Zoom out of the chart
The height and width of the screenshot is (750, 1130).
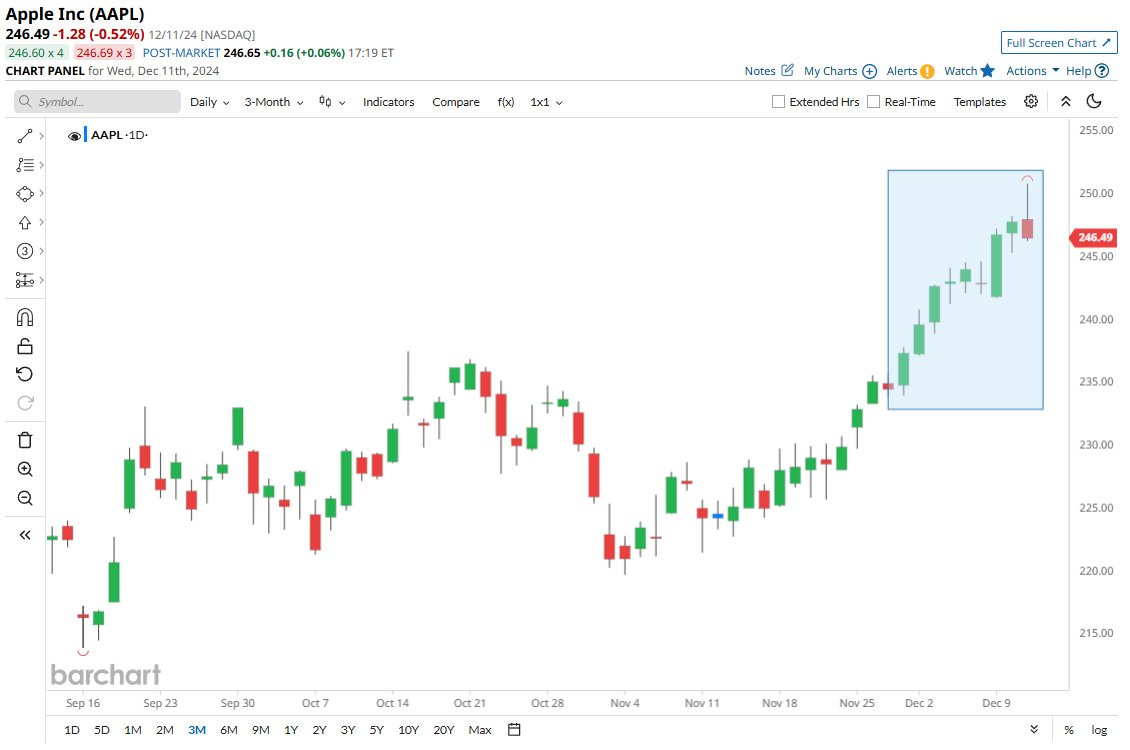[x=25, y=498]
